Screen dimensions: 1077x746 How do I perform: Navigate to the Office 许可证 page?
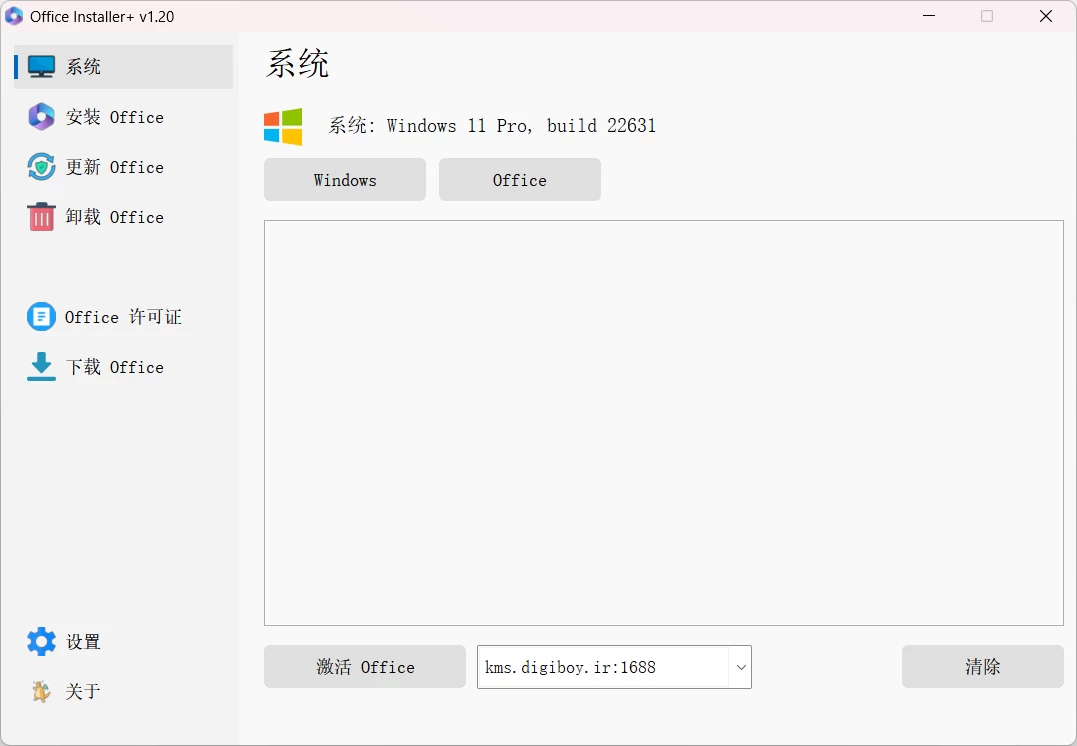click(122, 316)
